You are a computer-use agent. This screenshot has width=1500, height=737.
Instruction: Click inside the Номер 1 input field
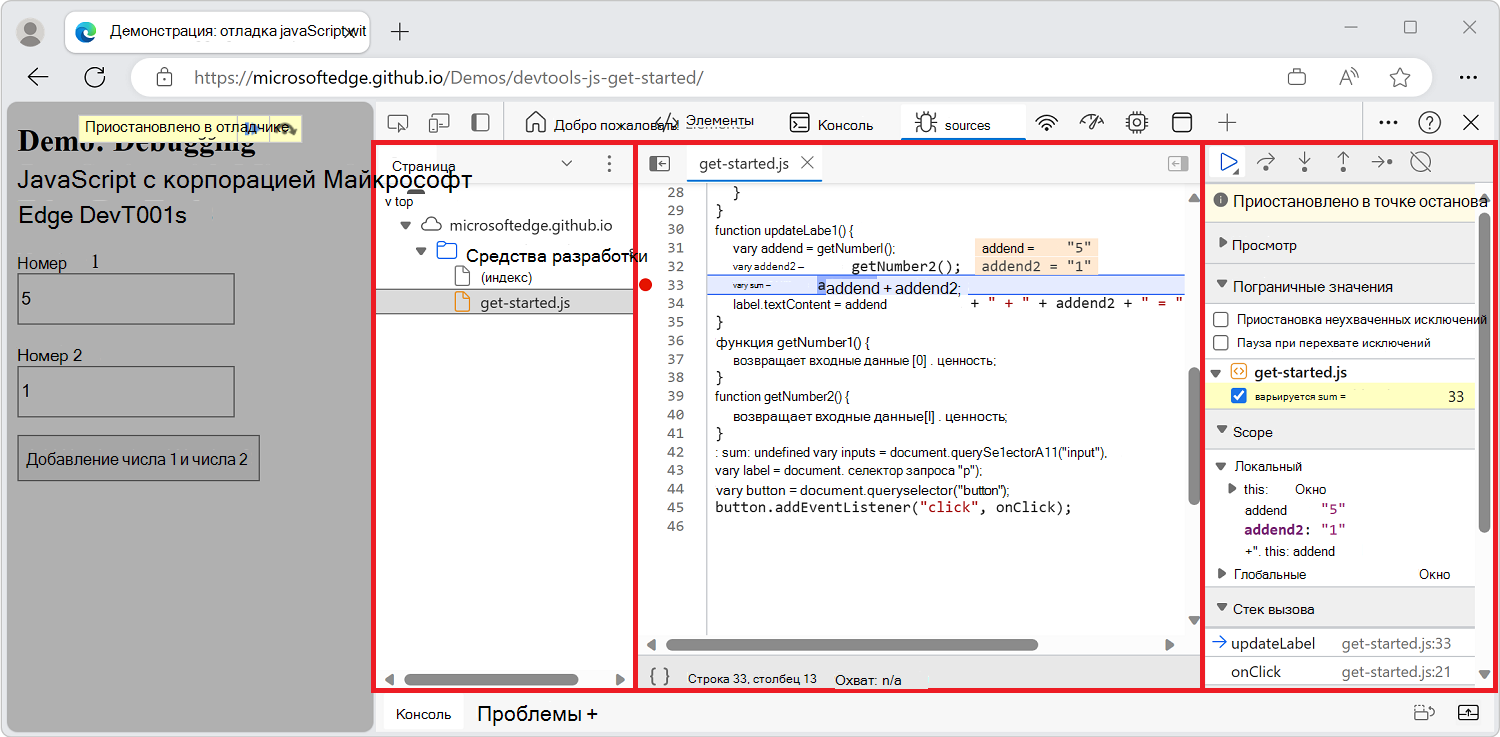click(125, 298)
